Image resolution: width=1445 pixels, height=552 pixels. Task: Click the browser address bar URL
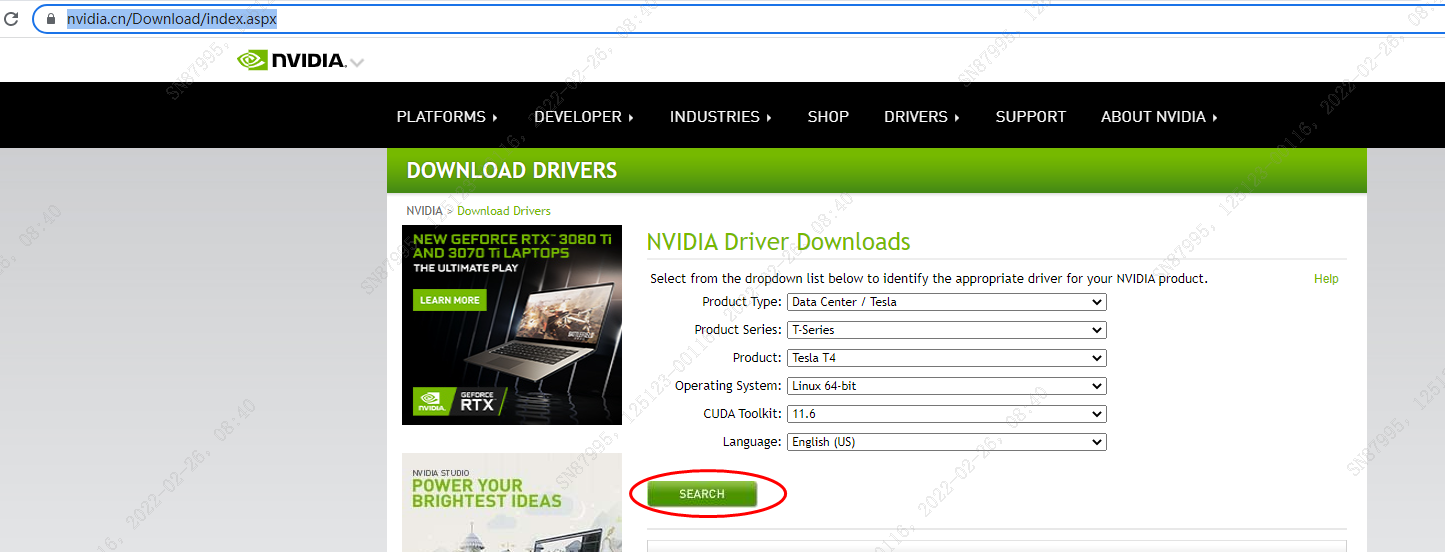point(171,19)
